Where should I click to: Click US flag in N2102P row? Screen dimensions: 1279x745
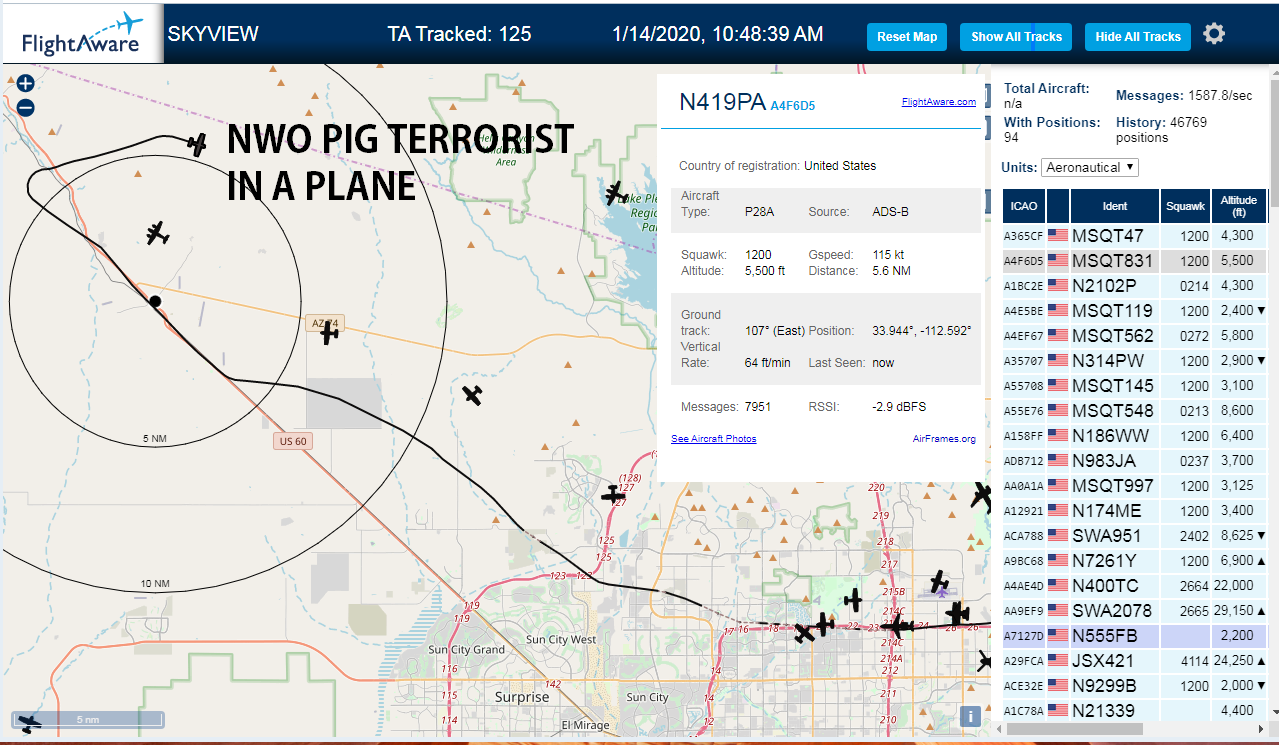tap(1058, 286)
